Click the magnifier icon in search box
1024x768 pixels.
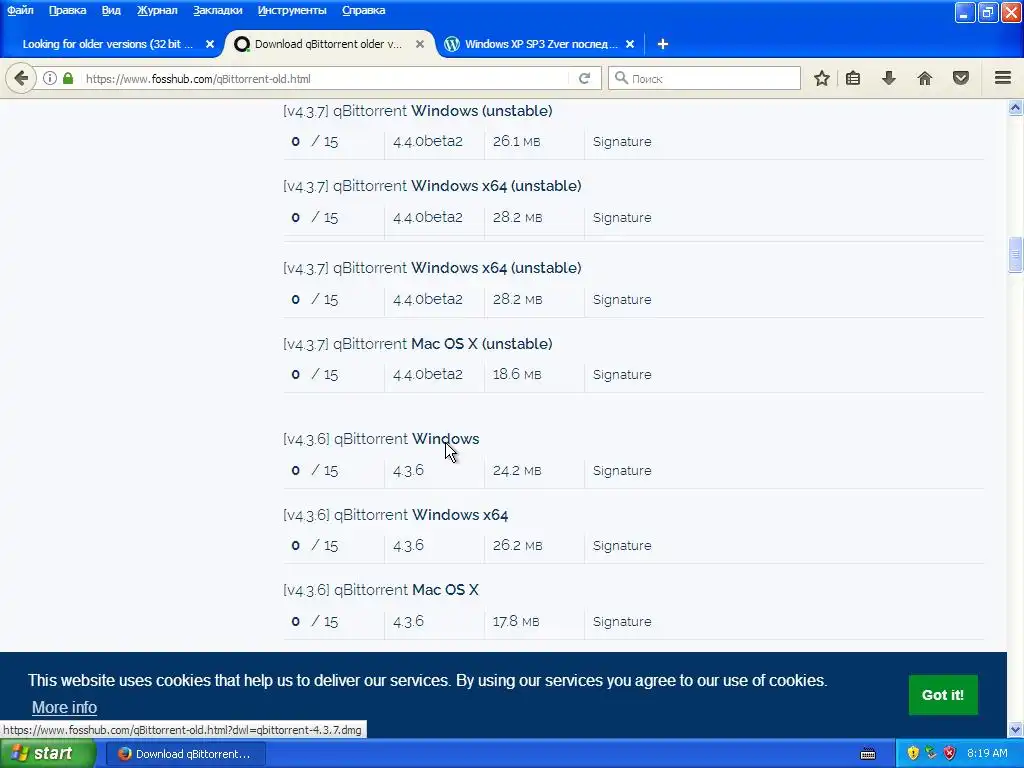(x=621, y=78)
